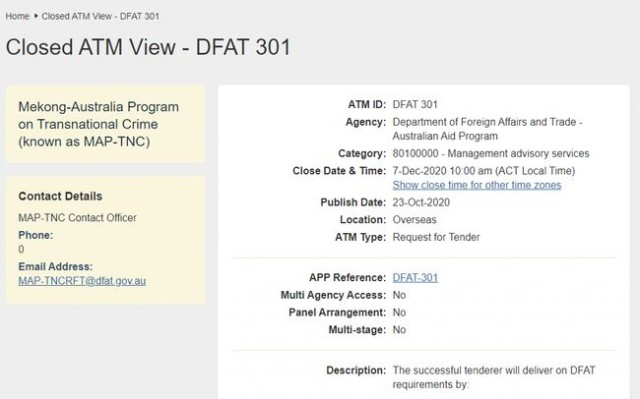
Task: Show close time for other time zones
Action: [x=477, y=185]
